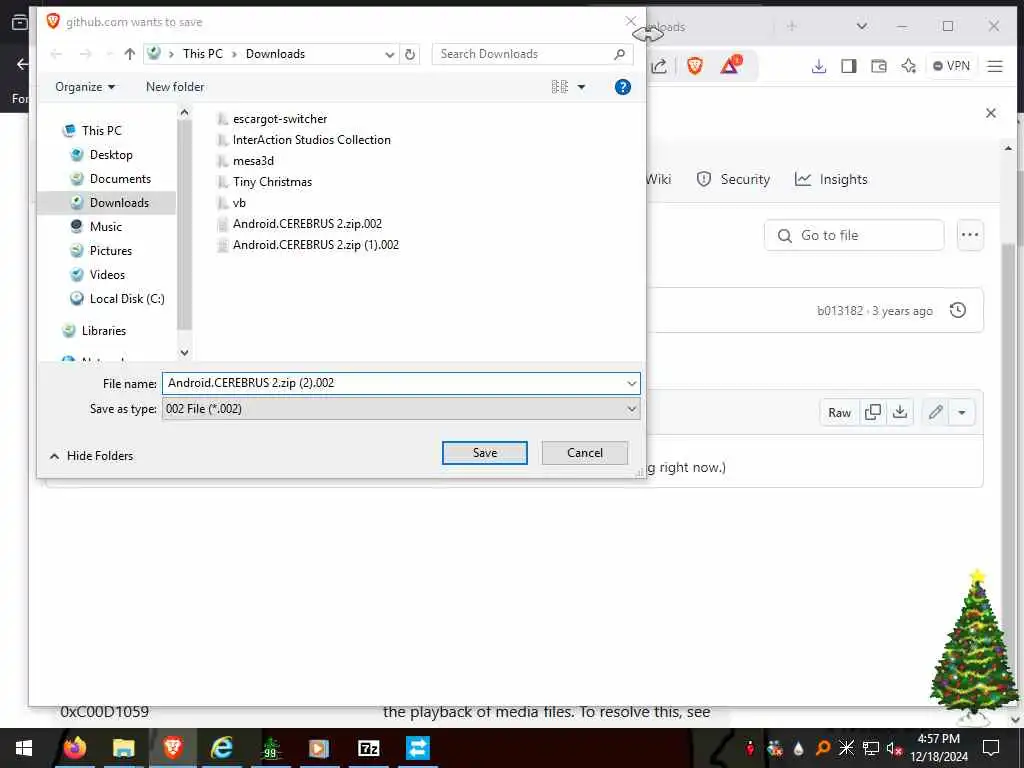Image resolution: width=1024 pixels, height=768 pixels.
Task: Go up one folder level
Action: (129, 54)
